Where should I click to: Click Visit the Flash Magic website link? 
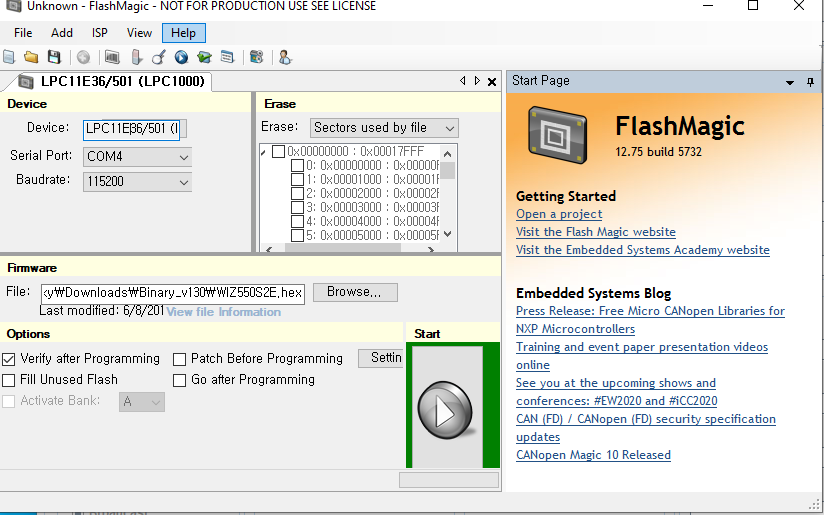click(x=595, y=232)
